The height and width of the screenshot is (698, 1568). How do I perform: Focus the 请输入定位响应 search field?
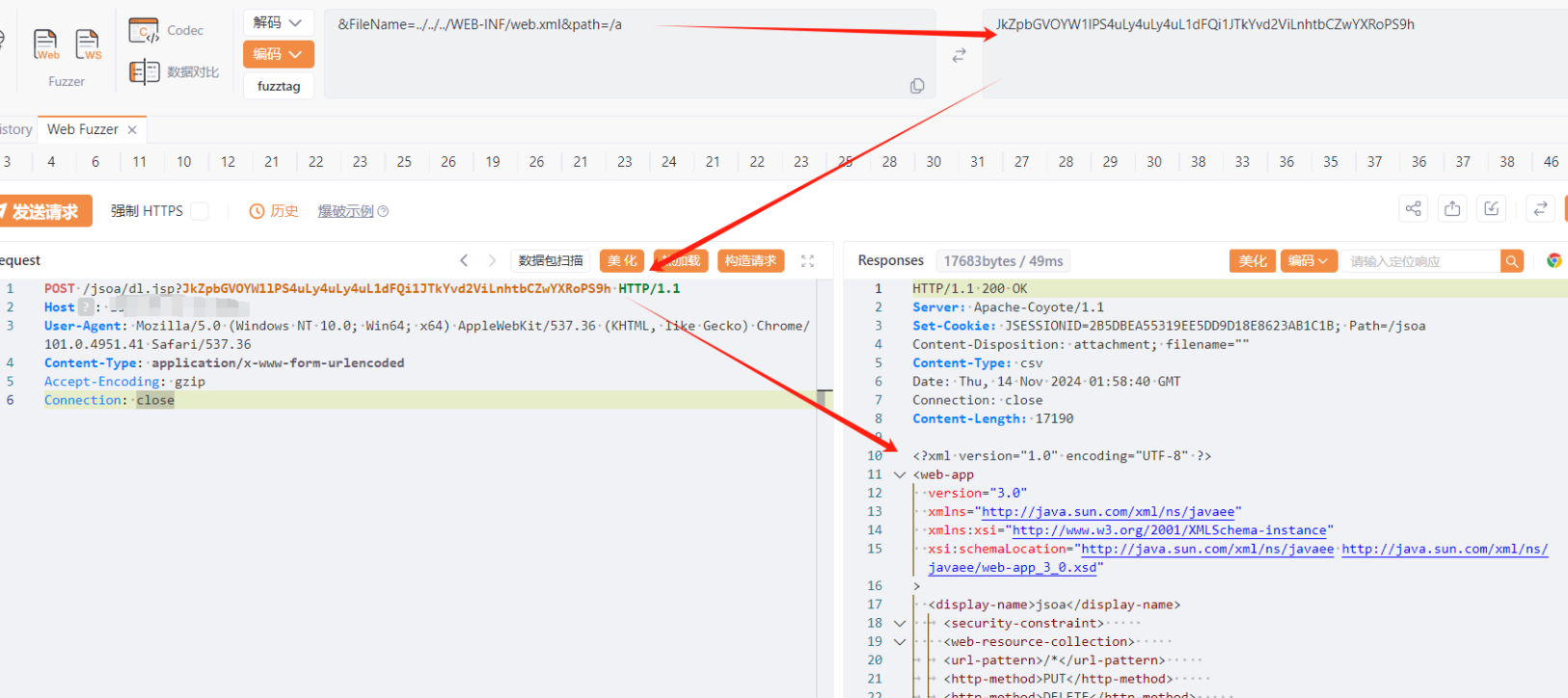(x=1419, y=260)
